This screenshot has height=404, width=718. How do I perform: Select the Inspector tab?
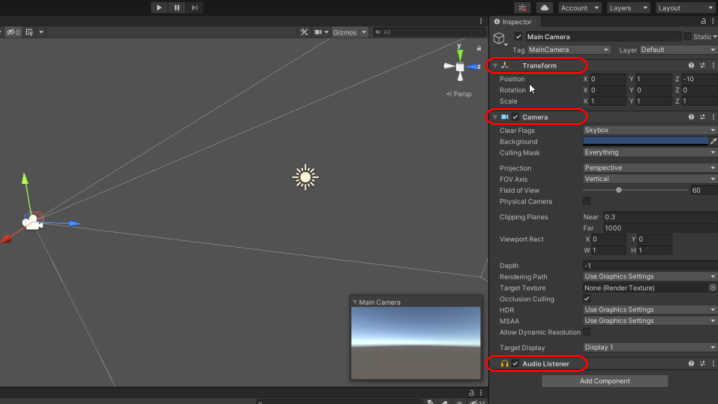pyautogui.click(x=513, y=22)
